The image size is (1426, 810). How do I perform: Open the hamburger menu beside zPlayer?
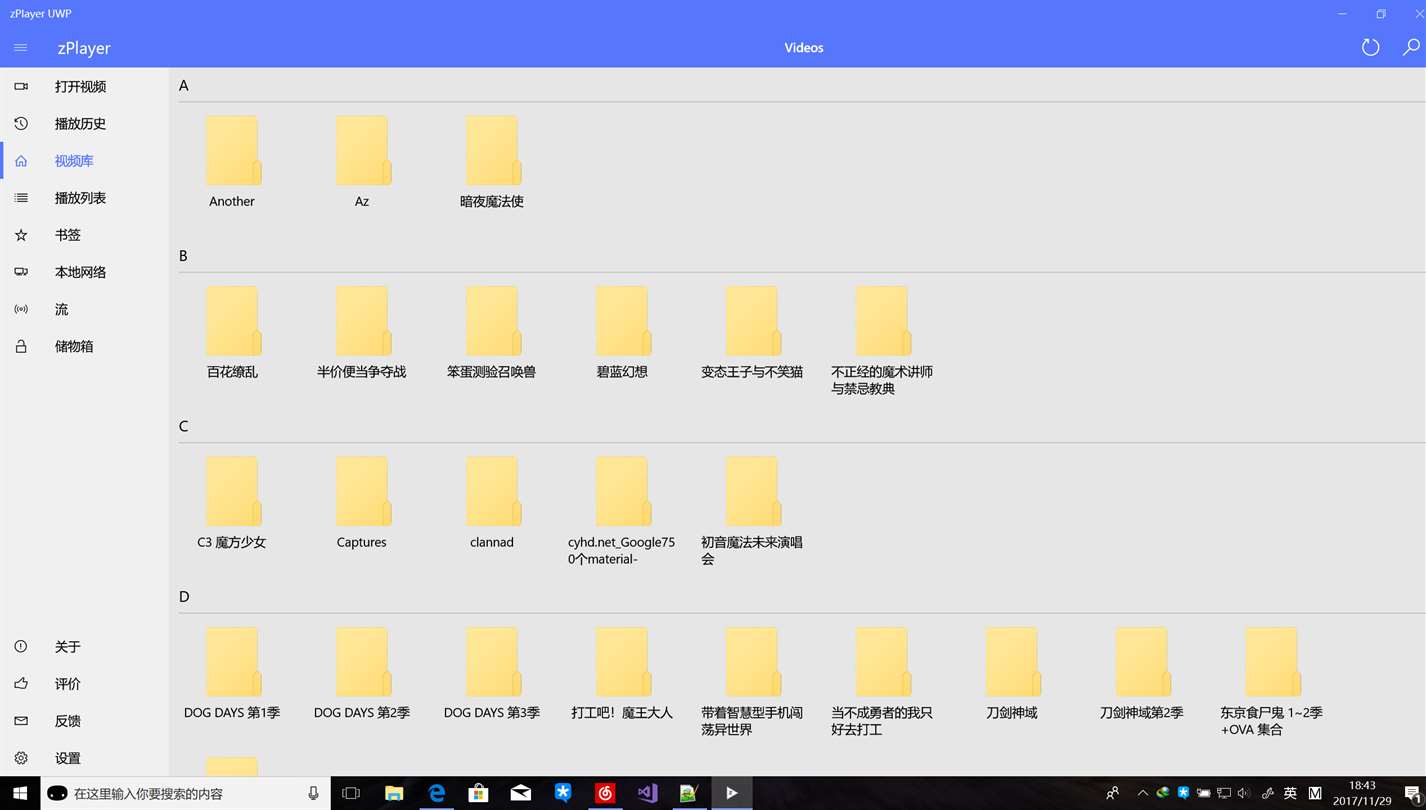click(20, 48)
